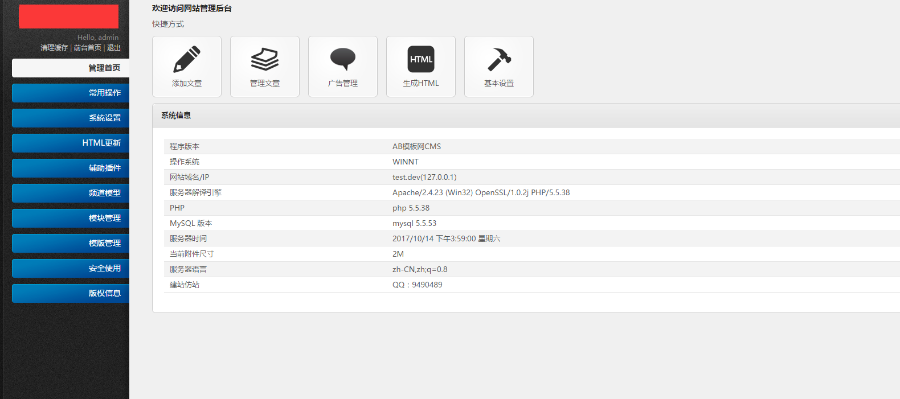The image size is (900, 399).
Task: Expand the 模块管理 sidebar menu
Action: (x=71, y=218)
